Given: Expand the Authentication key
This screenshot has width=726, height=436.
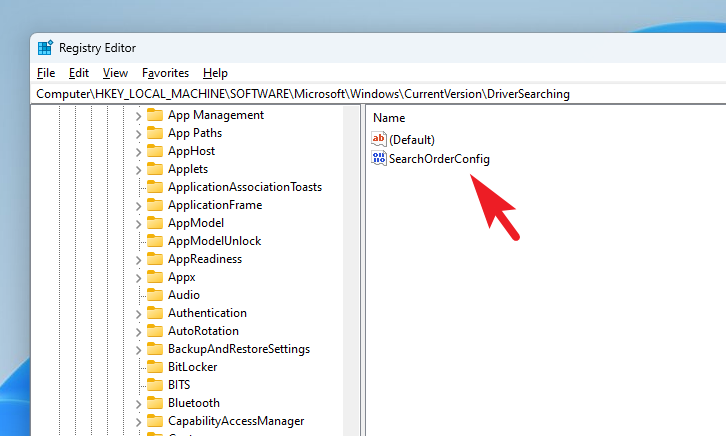Looking at the screenshot, I should click(138, 314).
